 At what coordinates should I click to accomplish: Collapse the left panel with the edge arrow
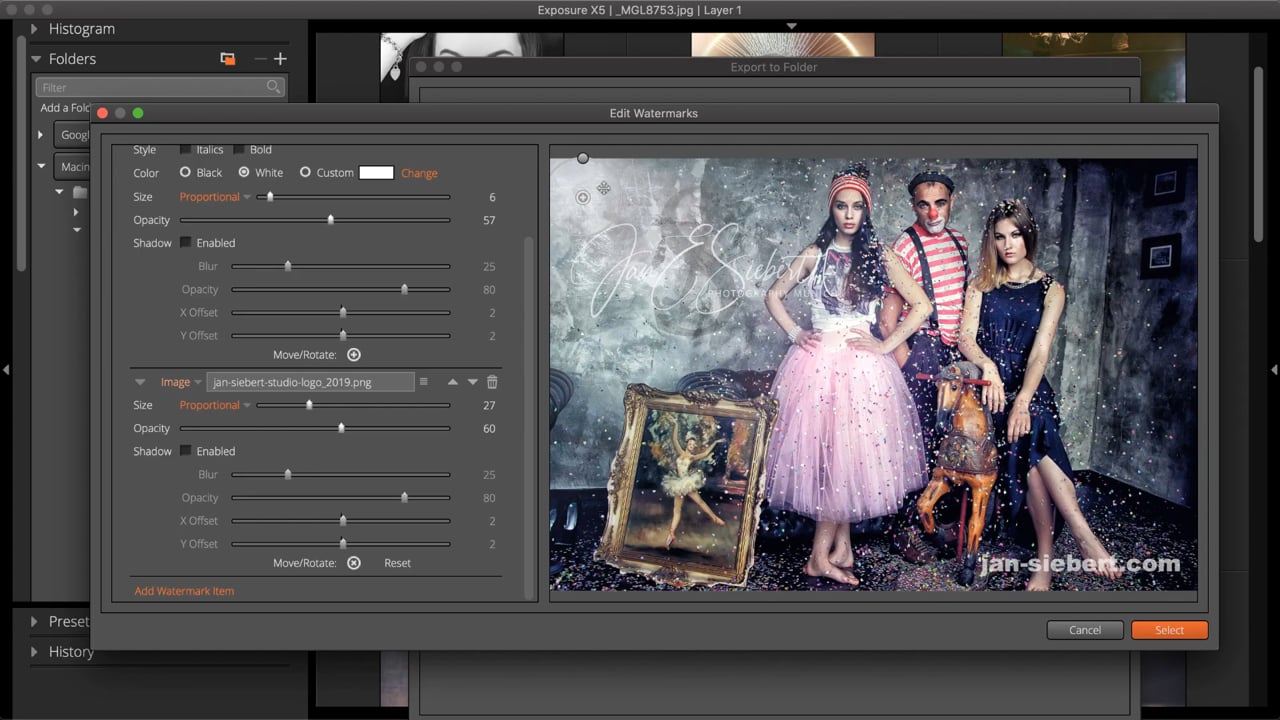tap(6, 370)
